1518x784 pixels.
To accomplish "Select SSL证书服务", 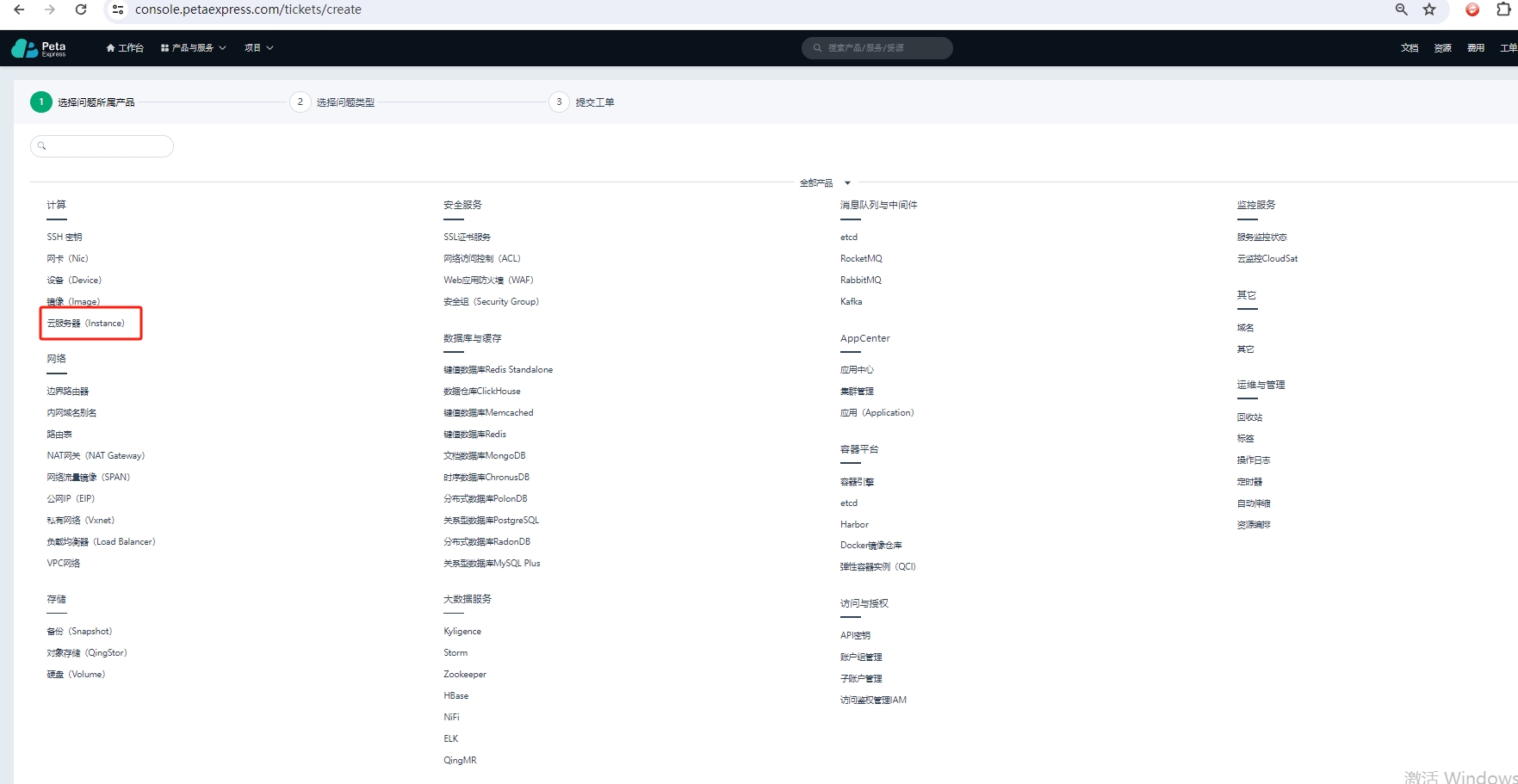I will coord(468,237).
